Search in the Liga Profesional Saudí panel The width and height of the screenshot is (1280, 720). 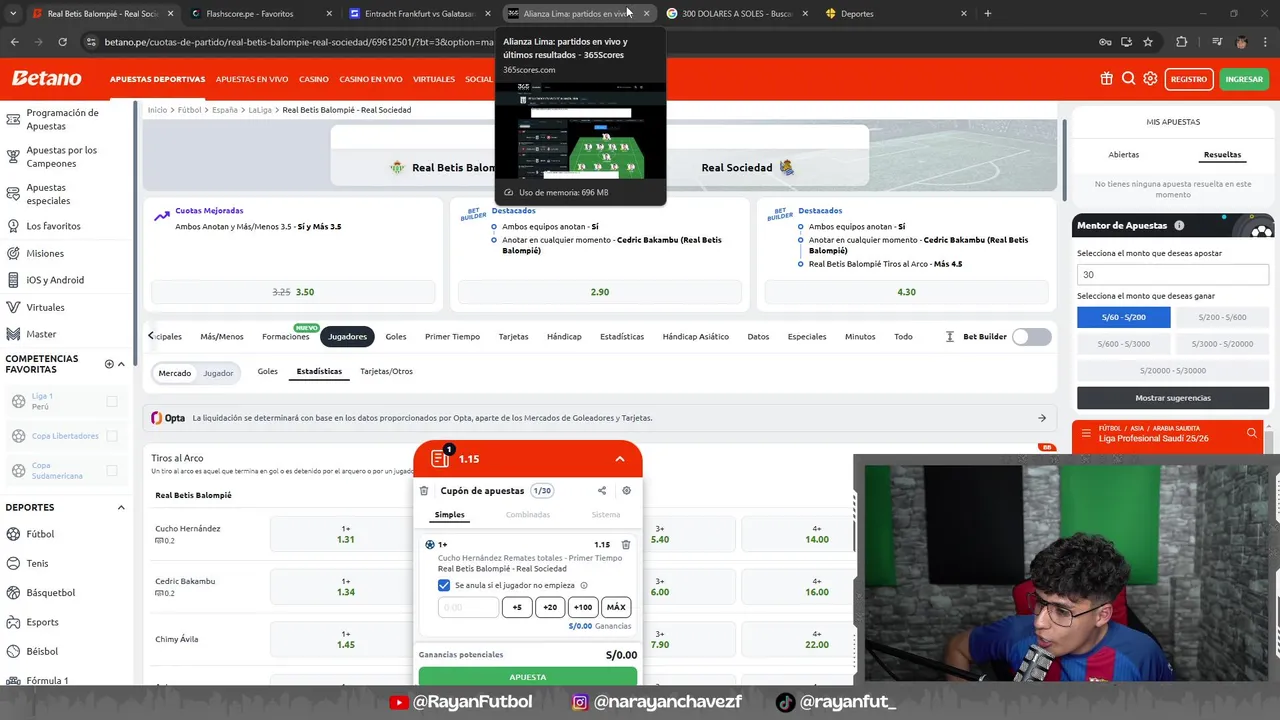tap(1251, 434)
